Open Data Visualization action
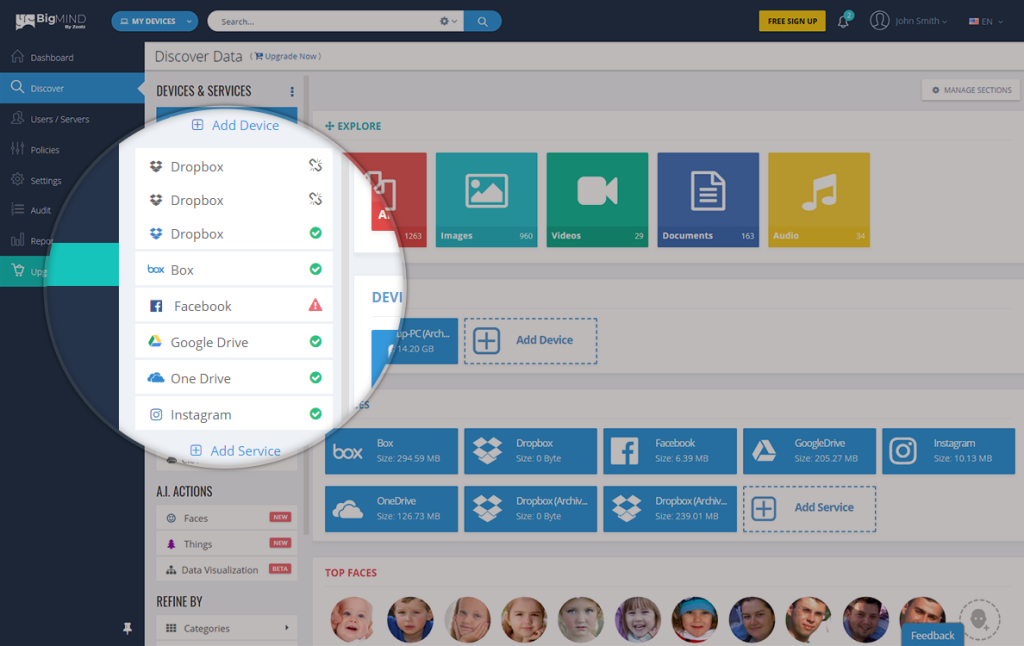This screenshot has width=1024, height=646. pyautogui.click(x=227, y=570)
